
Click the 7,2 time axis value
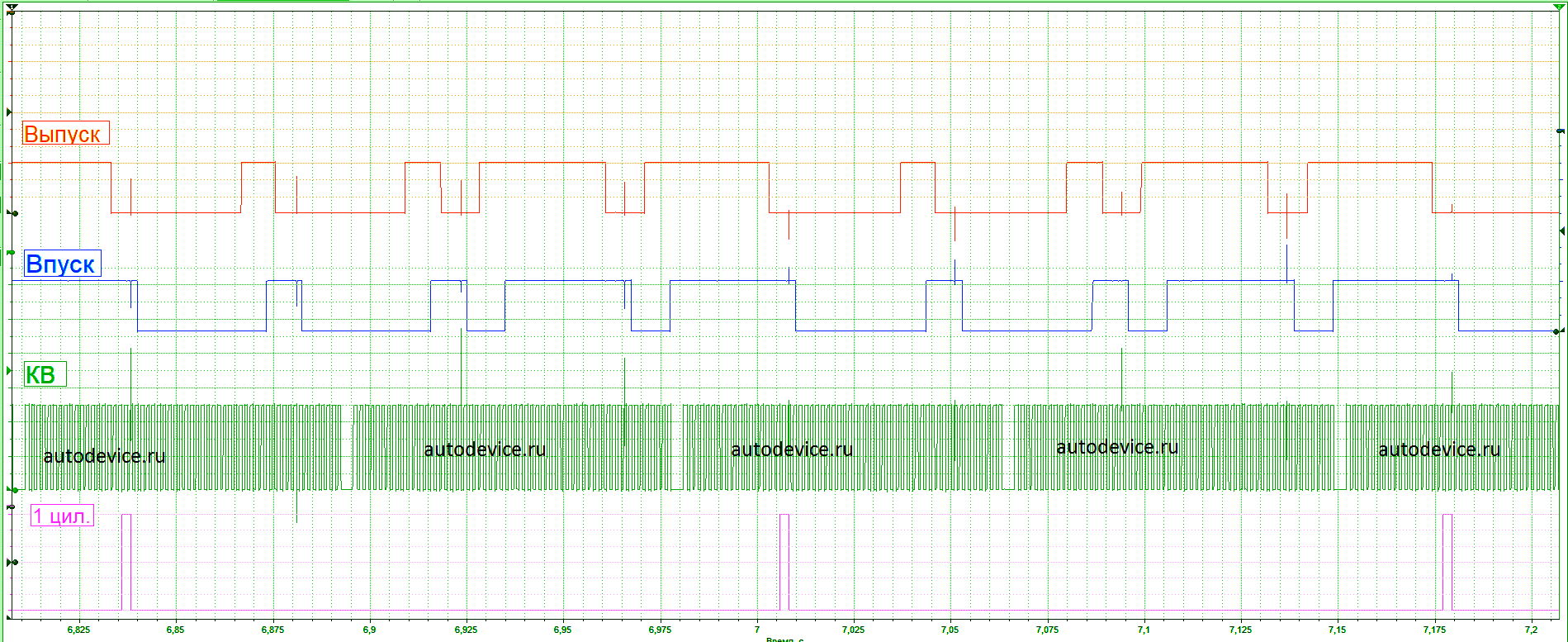pos(1532,630)
